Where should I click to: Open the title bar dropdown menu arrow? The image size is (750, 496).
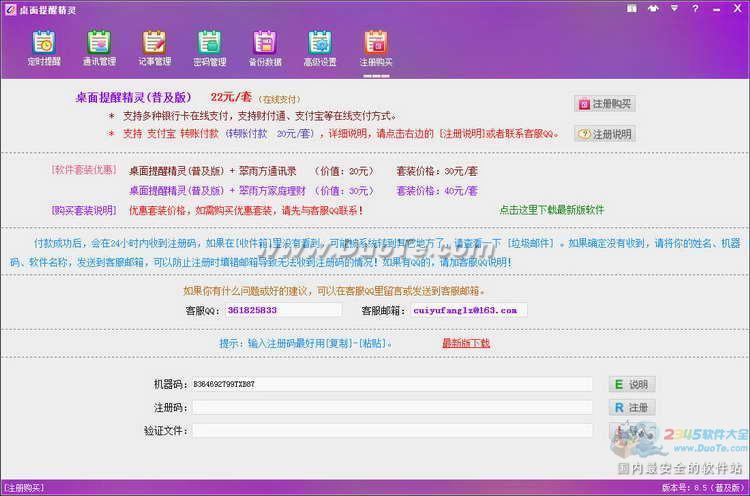pos(674,8)
